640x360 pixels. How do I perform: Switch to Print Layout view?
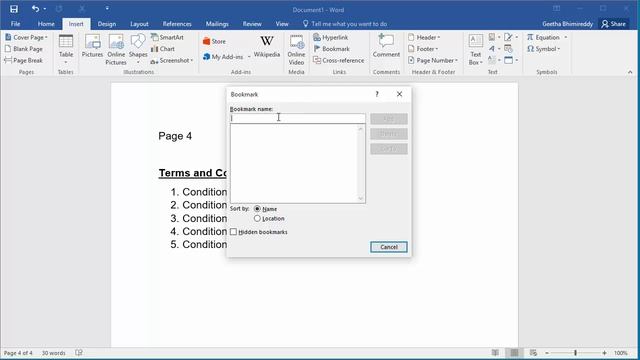[514, 353]
